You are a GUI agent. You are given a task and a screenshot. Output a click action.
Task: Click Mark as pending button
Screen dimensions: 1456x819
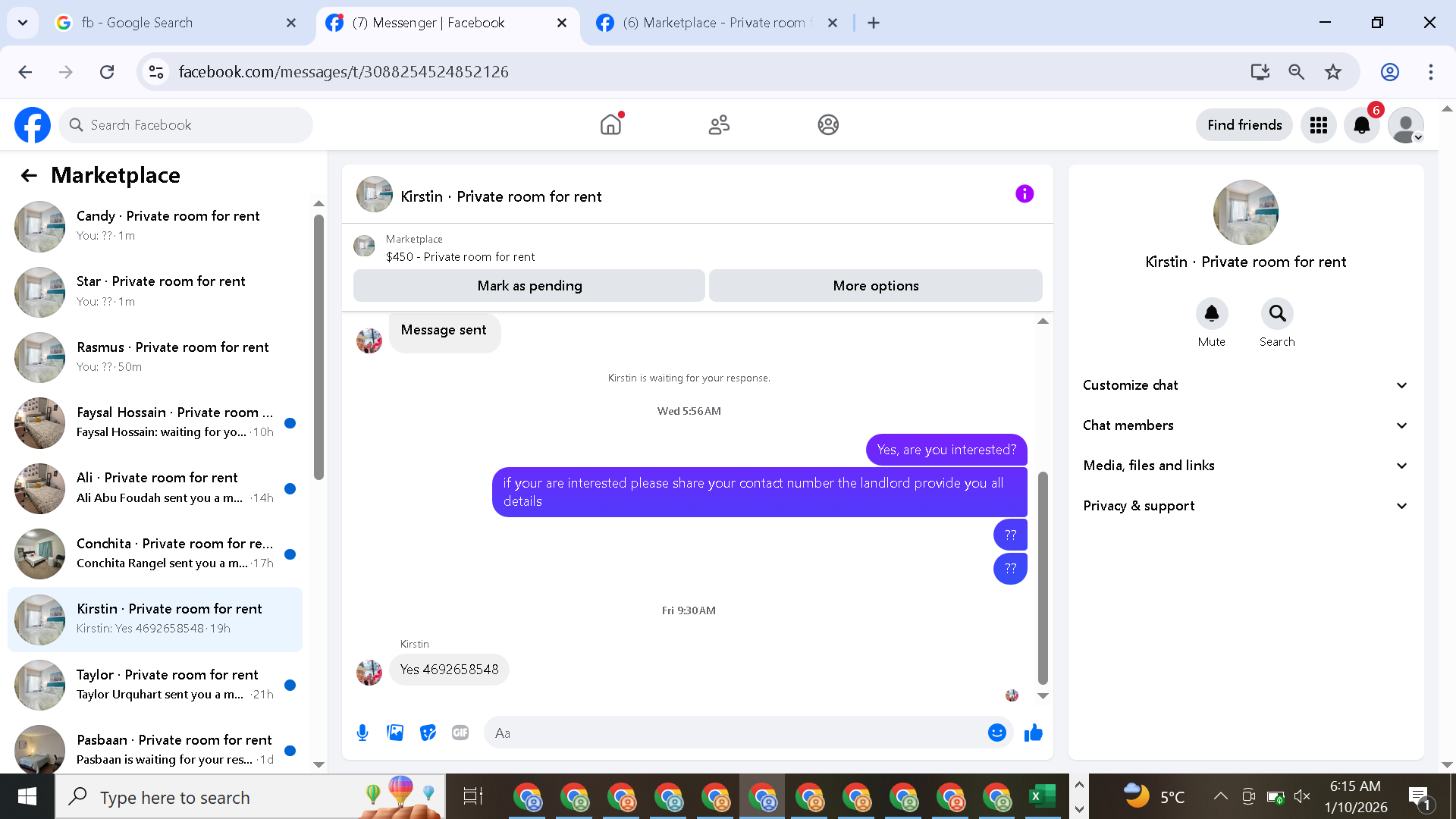[529, 286]
